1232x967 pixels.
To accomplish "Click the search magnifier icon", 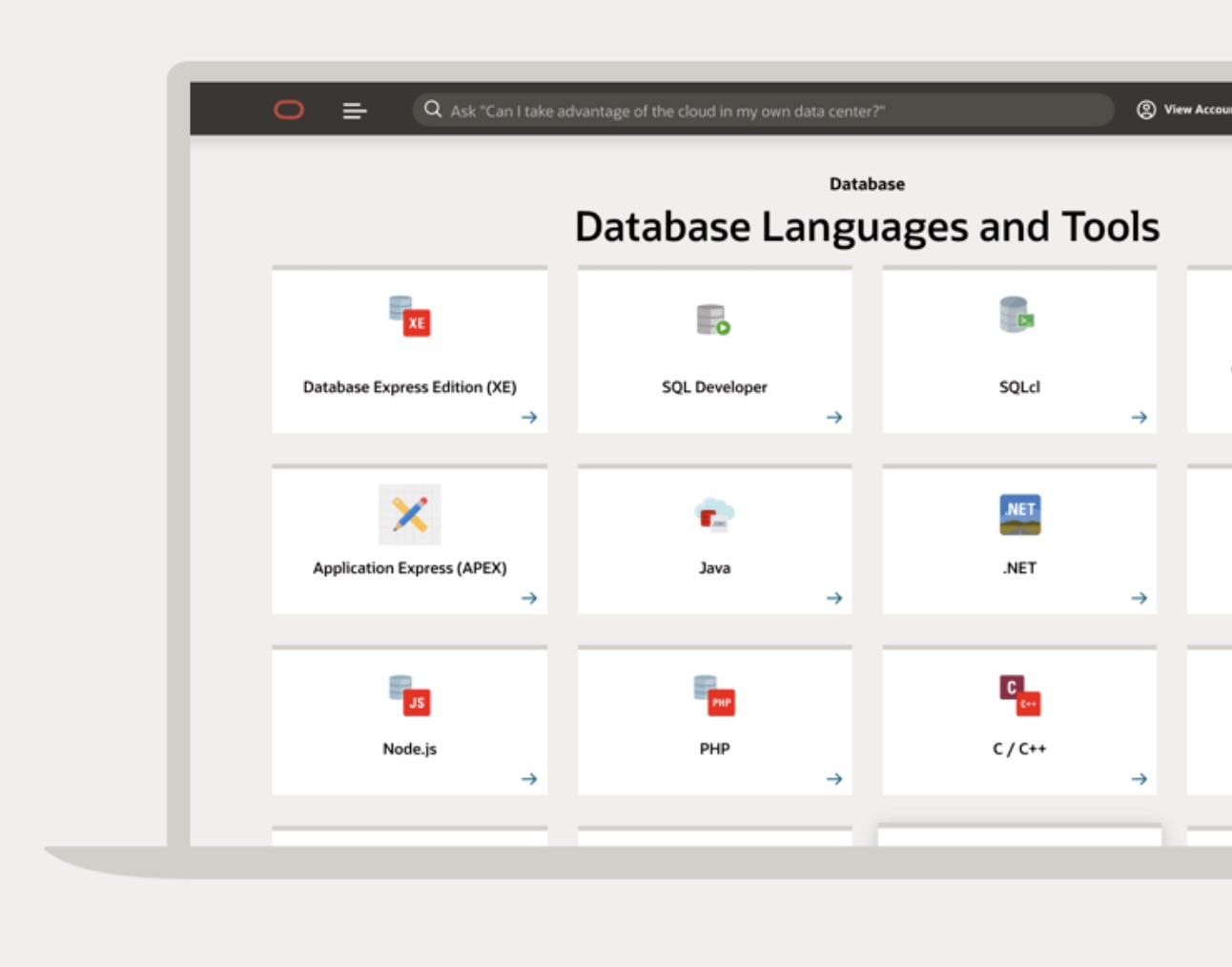I will pyautogui.click(x=433, y=110).
